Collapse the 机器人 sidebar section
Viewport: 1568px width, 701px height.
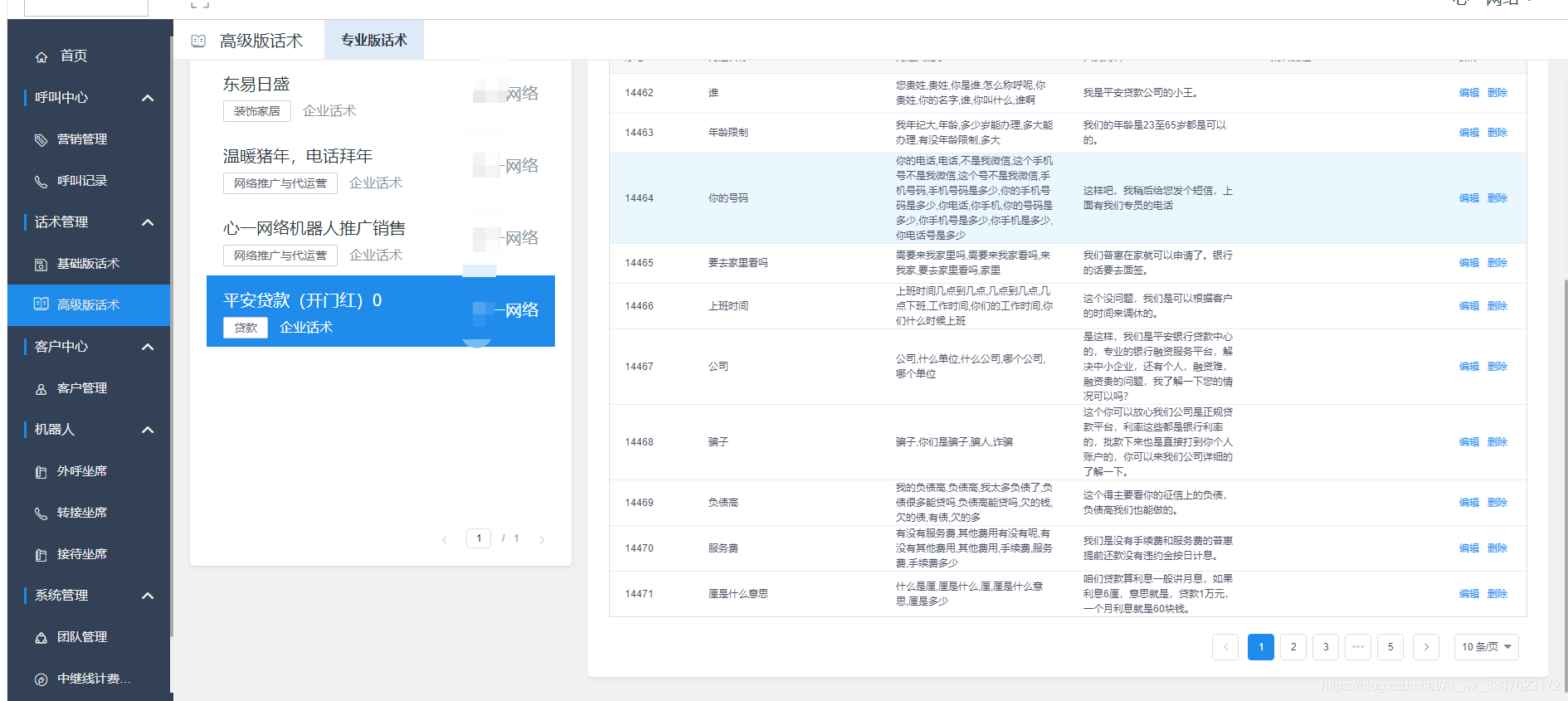[x=148, y=430]
